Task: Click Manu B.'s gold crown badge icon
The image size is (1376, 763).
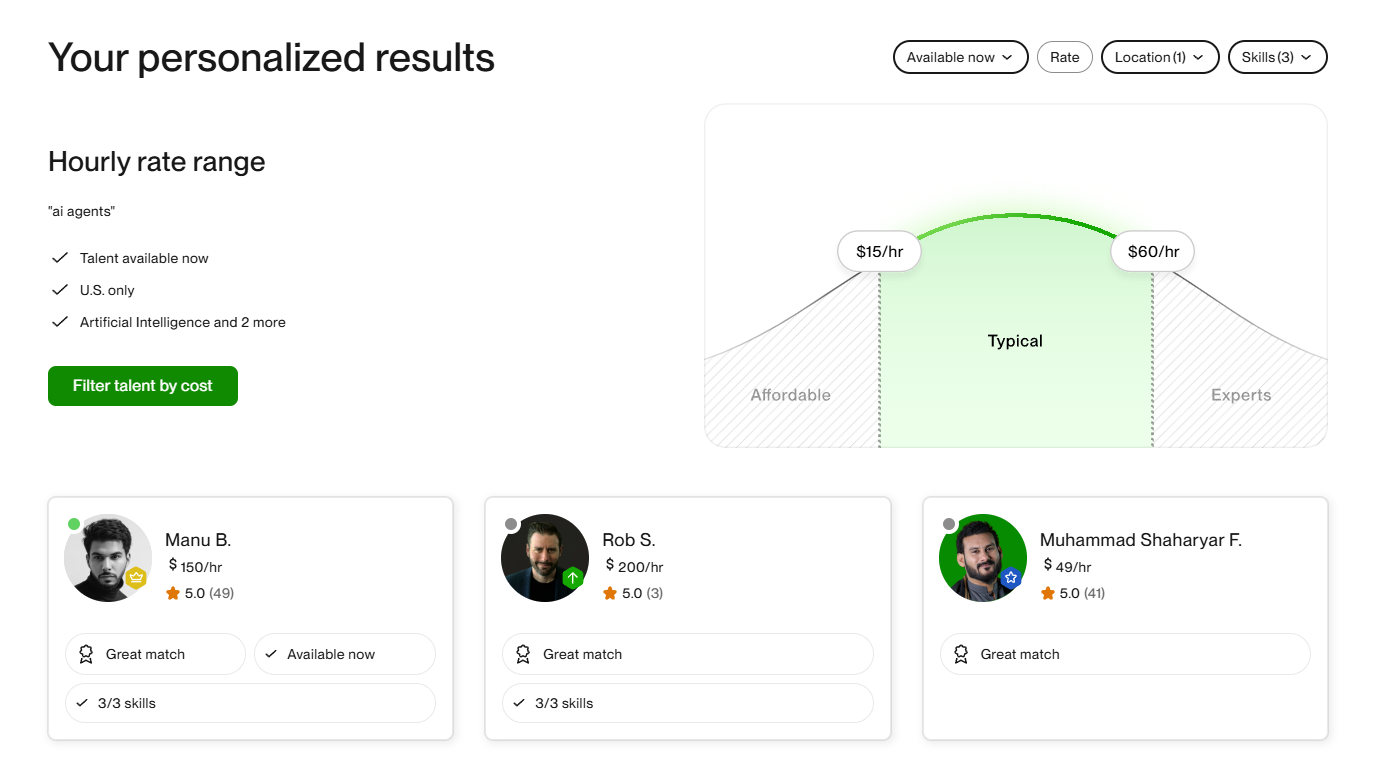Action: pyautogui.click(x=136, y=578)
